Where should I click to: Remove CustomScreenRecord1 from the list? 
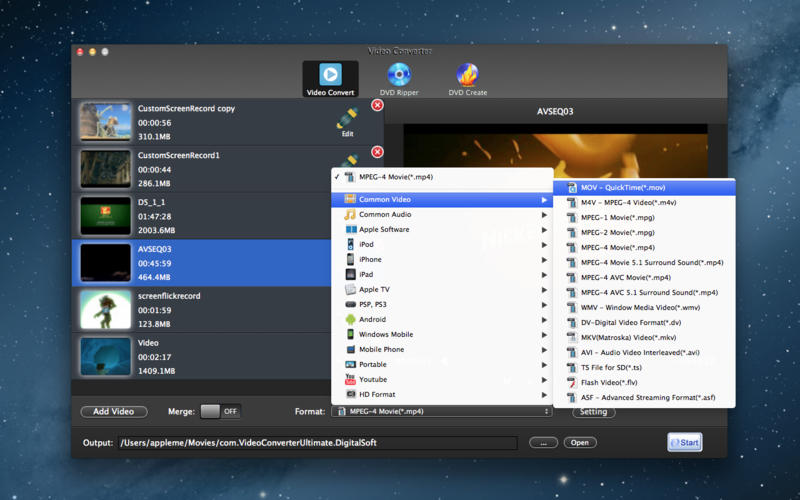coord(377,152)
